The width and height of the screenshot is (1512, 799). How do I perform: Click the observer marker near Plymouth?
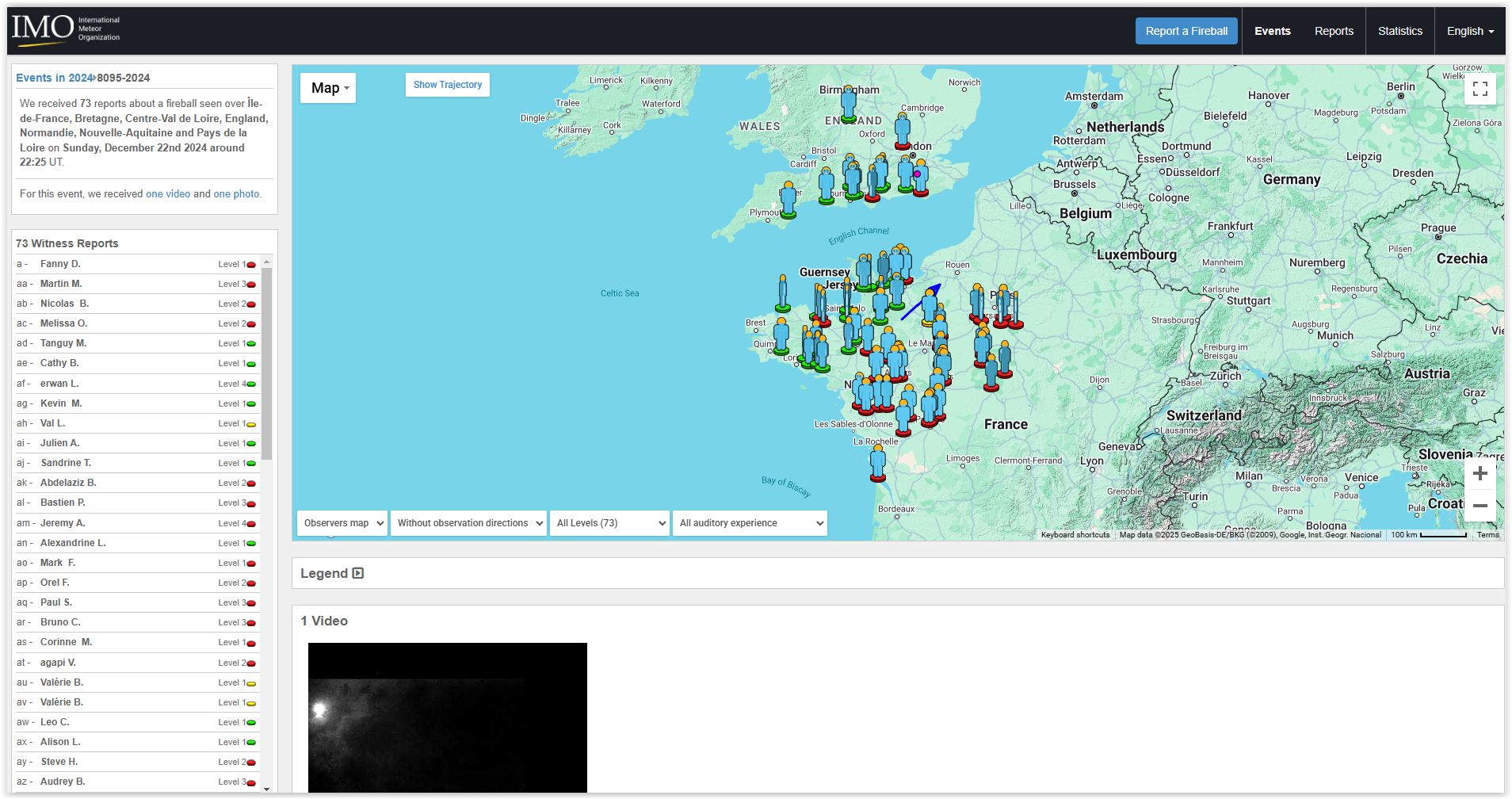pyautogui.click(x=788, y=199)
